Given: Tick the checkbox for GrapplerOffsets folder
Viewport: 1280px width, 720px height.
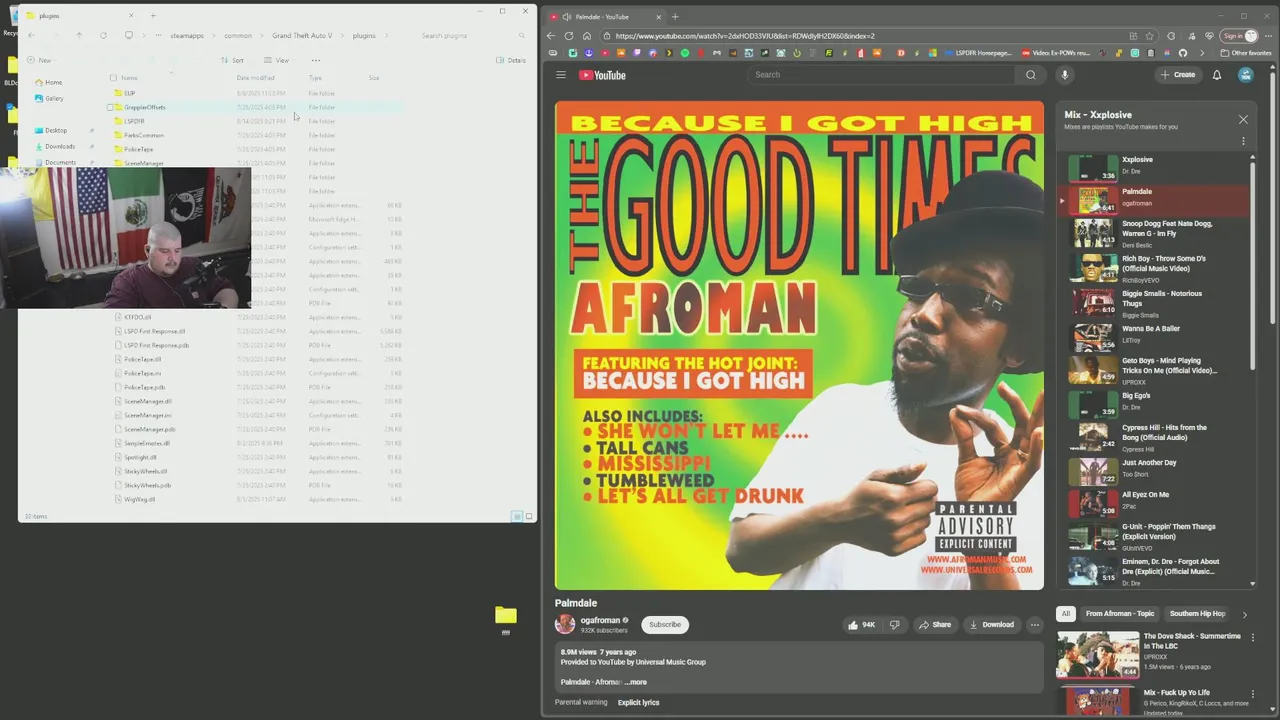Looking at the screenshot, I should coord(110,107).
